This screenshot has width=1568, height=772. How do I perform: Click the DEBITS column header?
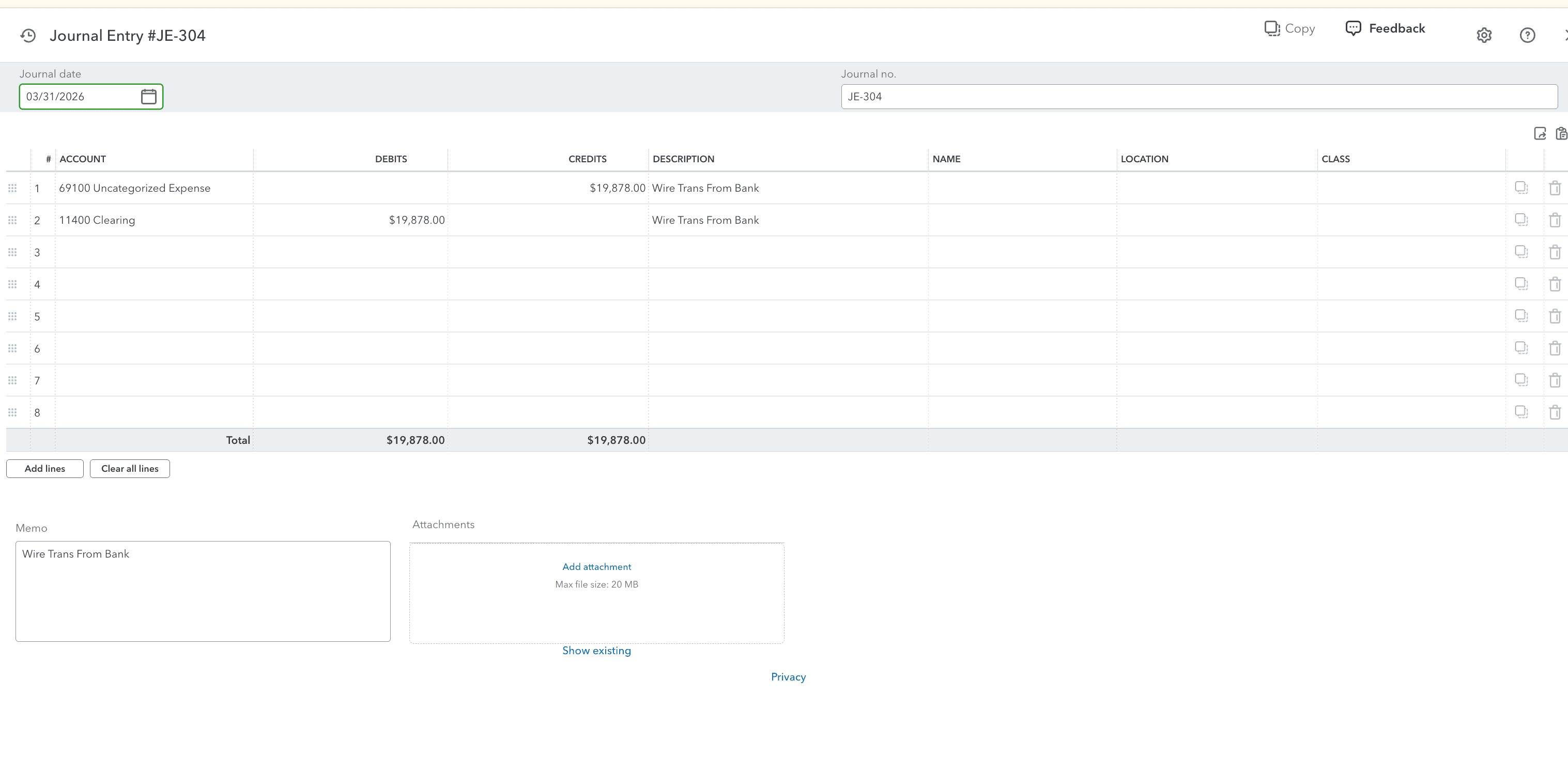pos(391,159)
